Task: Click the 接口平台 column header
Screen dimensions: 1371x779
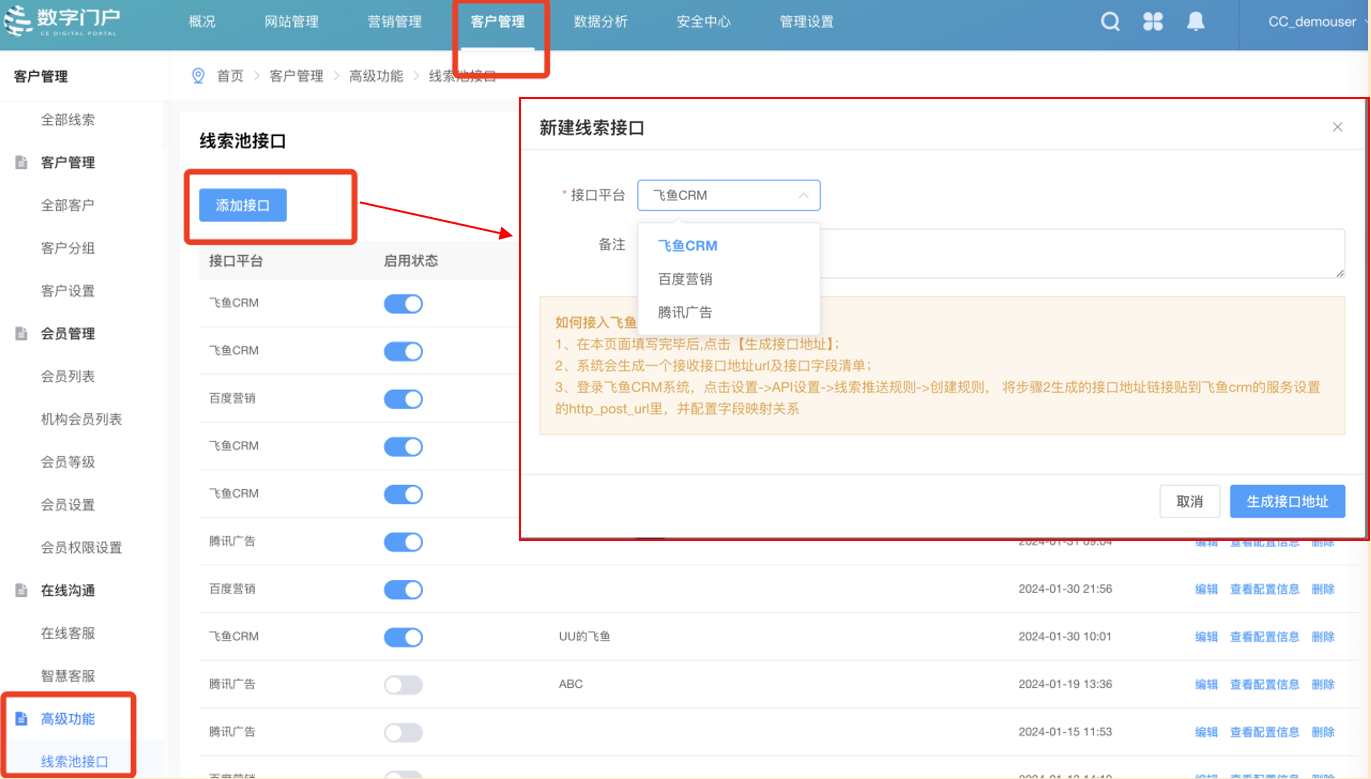Action: tap(236, 261)
